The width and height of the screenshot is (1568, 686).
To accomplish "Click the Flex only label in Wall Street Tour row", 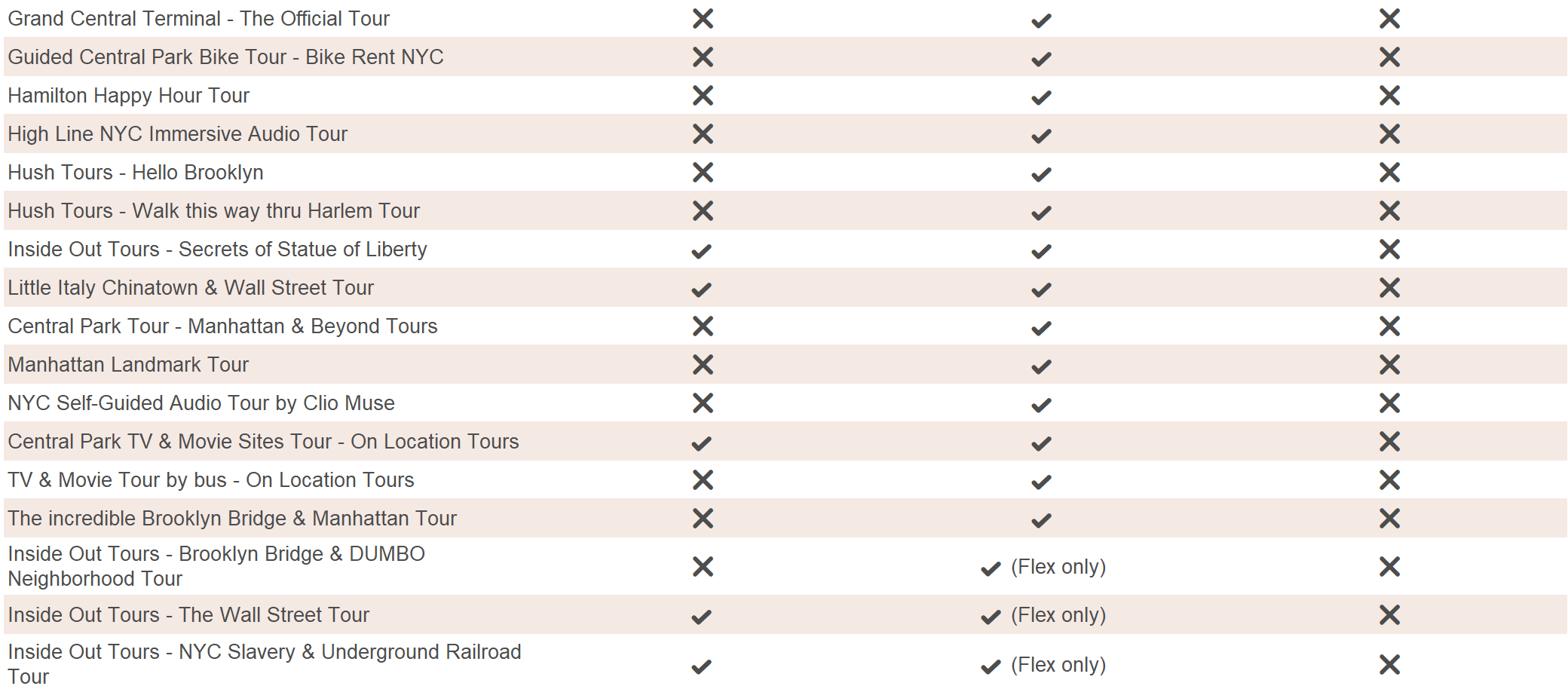I will pyautogui.click(x=1058, y=615).
